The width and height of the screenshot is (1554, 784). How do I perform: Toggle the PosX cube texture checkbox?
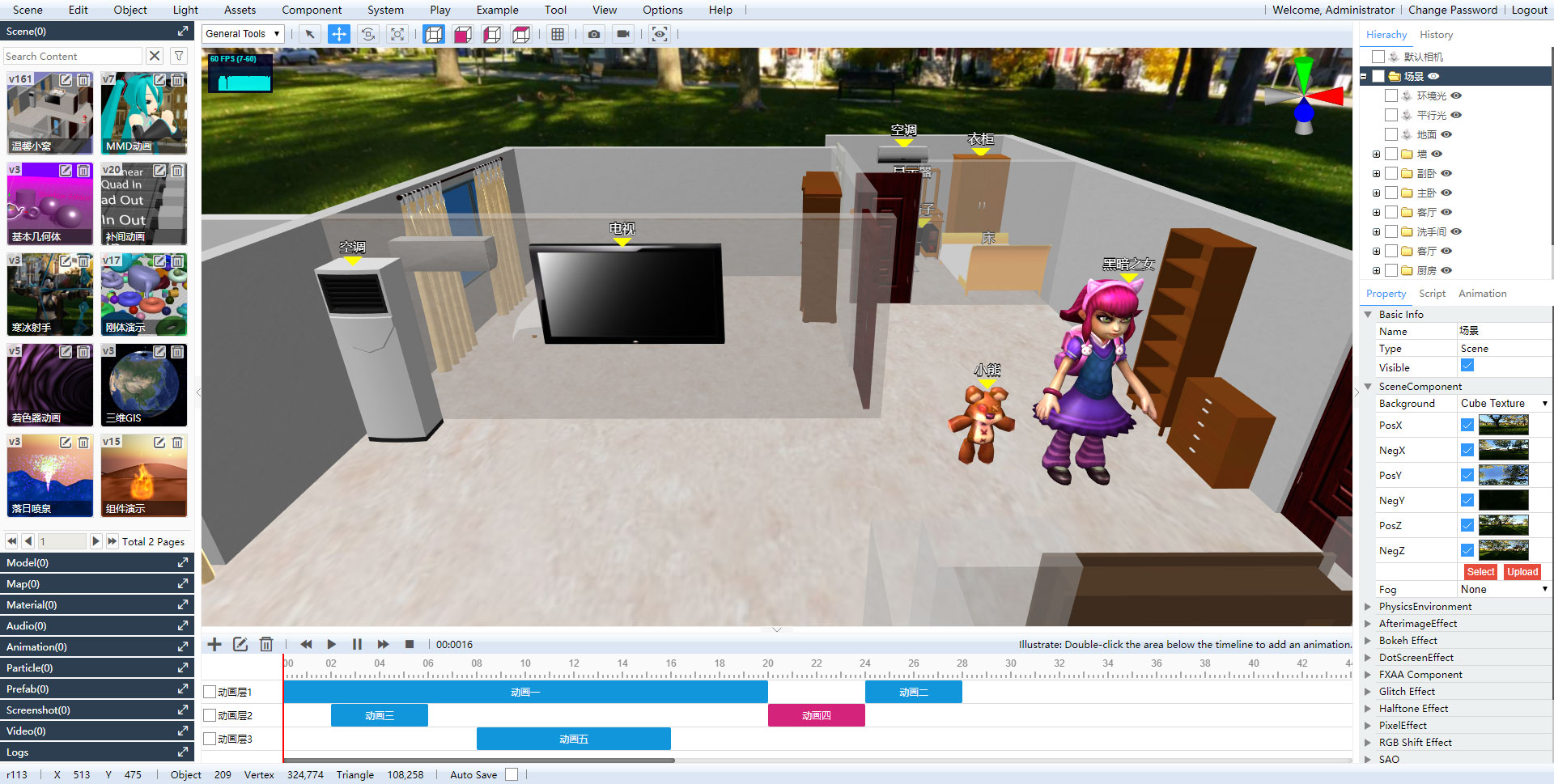[1467, 425]
